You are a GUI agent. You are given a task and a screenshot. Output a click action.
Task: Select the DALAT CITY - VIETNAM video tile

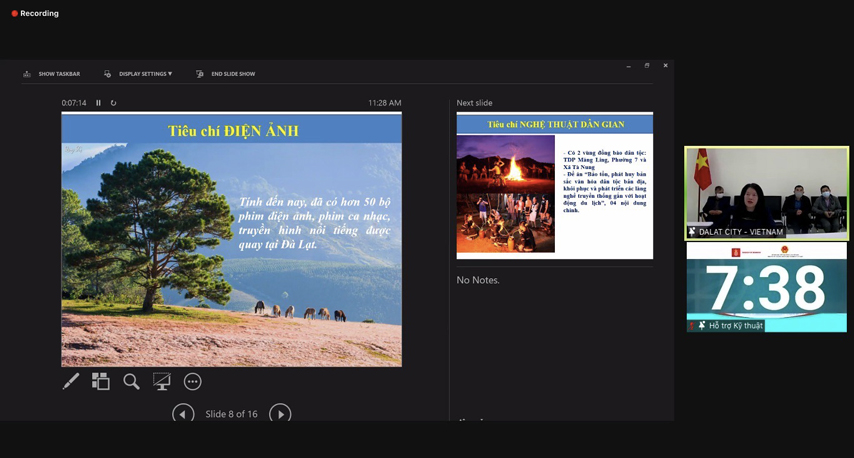[x=766, y=192]
